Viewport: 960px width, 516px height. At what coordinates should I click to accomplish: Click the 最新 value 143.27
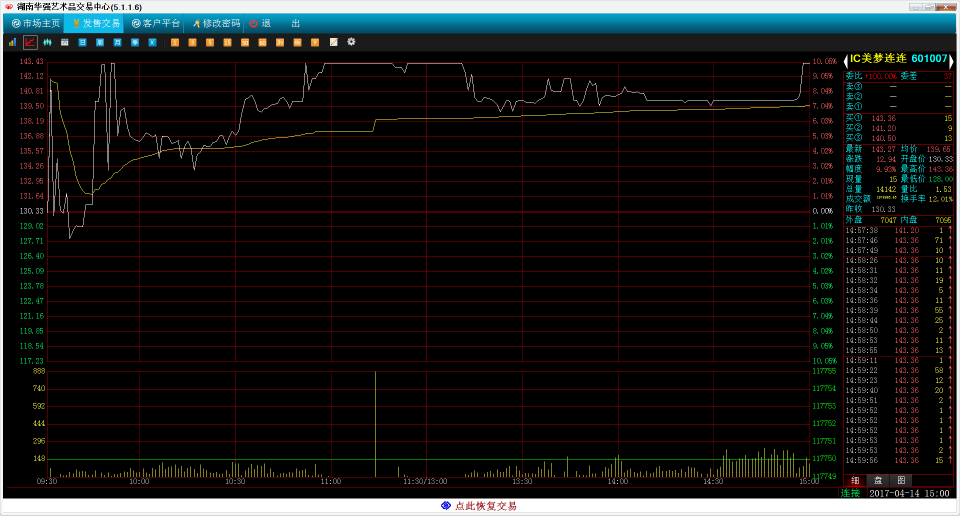883,149
